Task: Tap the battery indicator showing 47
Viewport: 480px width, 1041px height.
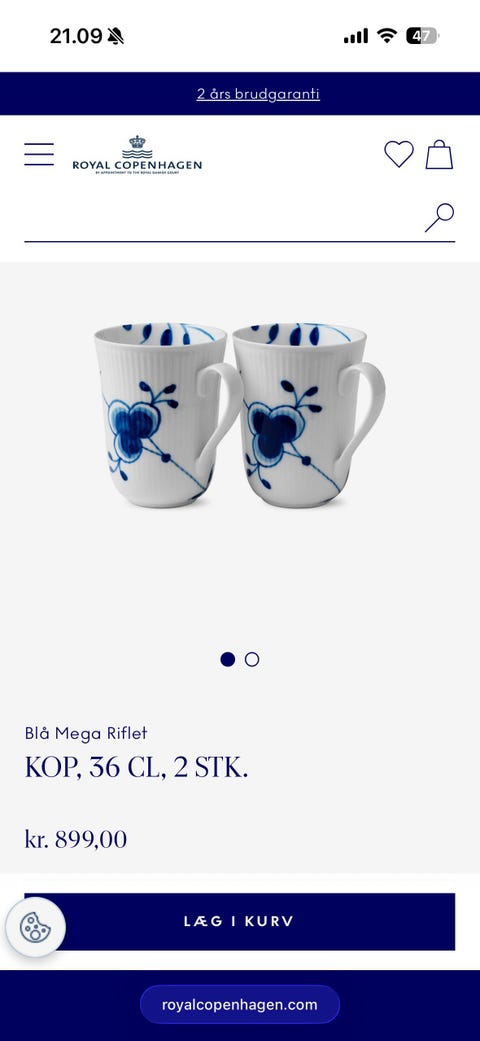Action: click(x=422, y=36)
